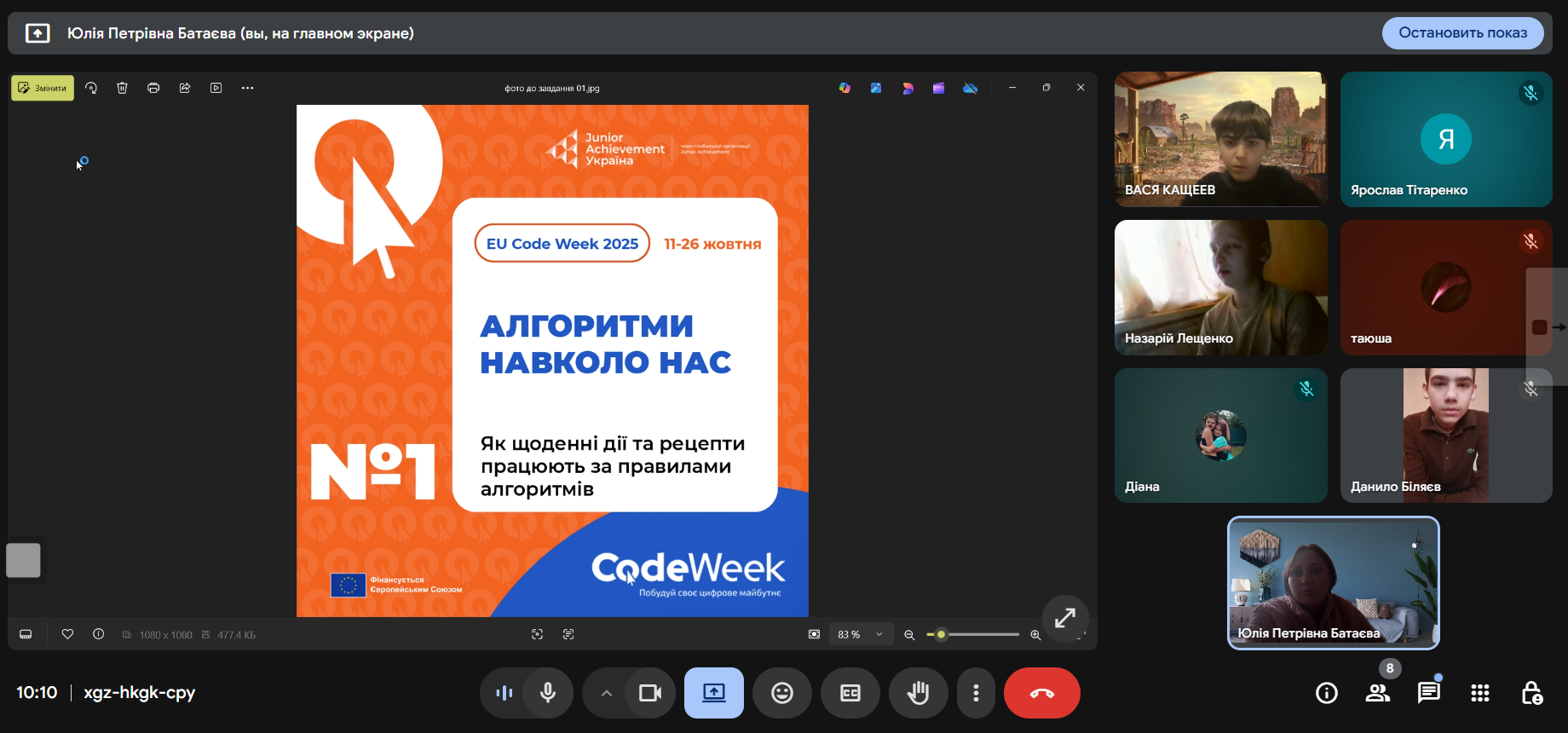Viewport: 1568px width, 733px height.
Task: Print the image from viewer toolbar
Action: [x=153, y=88]
